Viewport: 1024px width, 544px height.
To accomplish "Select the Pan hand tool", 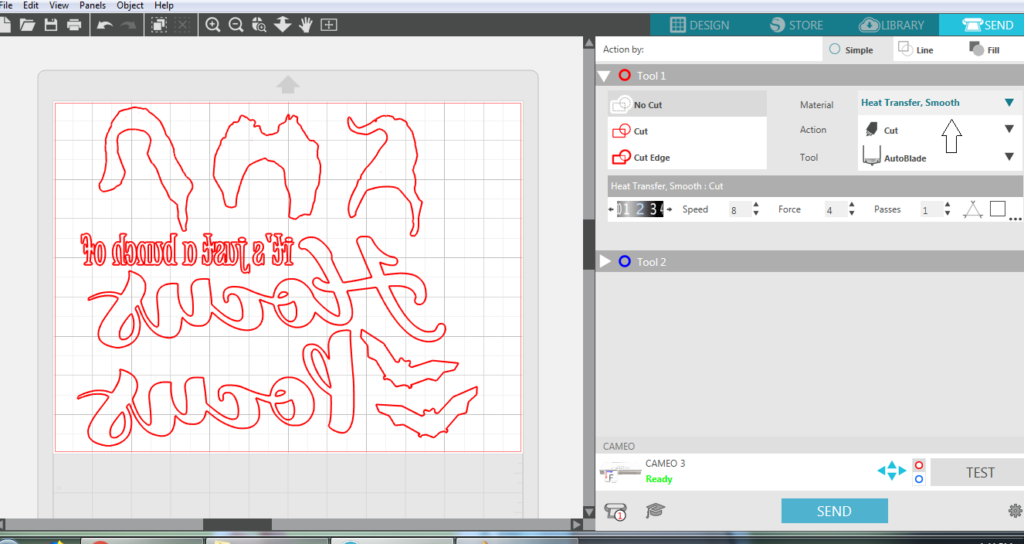I will click(308, 25).
